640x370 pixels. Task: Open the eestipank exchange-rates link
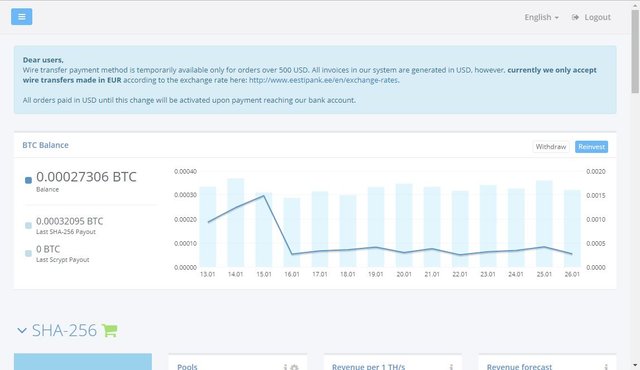coord(324,80)
